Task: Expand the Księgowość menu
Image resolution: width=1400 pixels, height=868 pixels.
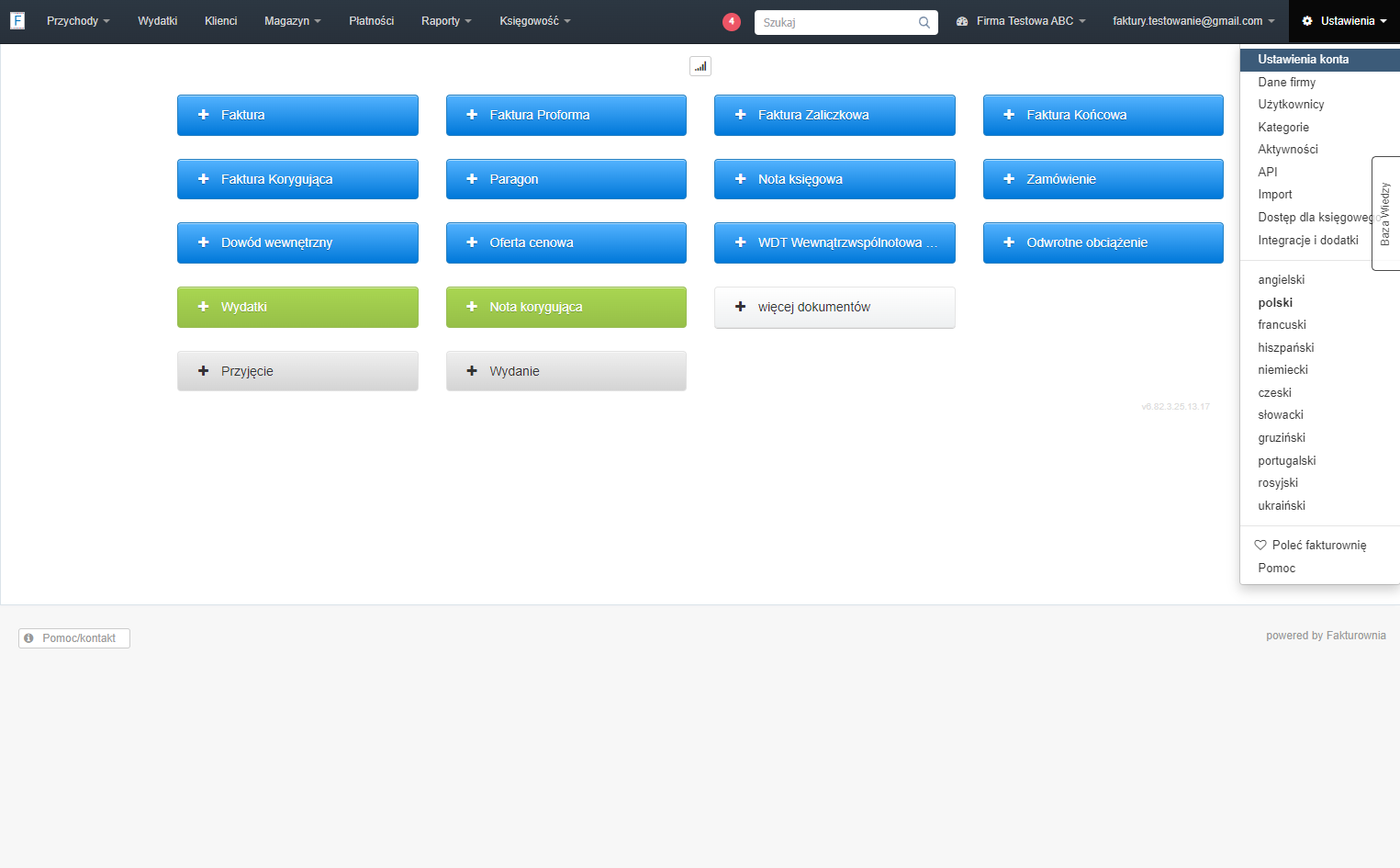Action: click(x=534, y=21)
